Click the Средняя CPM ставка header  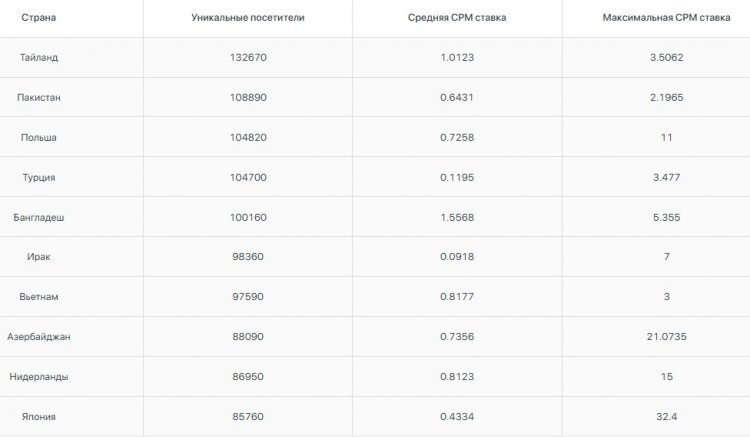[457, 18]
